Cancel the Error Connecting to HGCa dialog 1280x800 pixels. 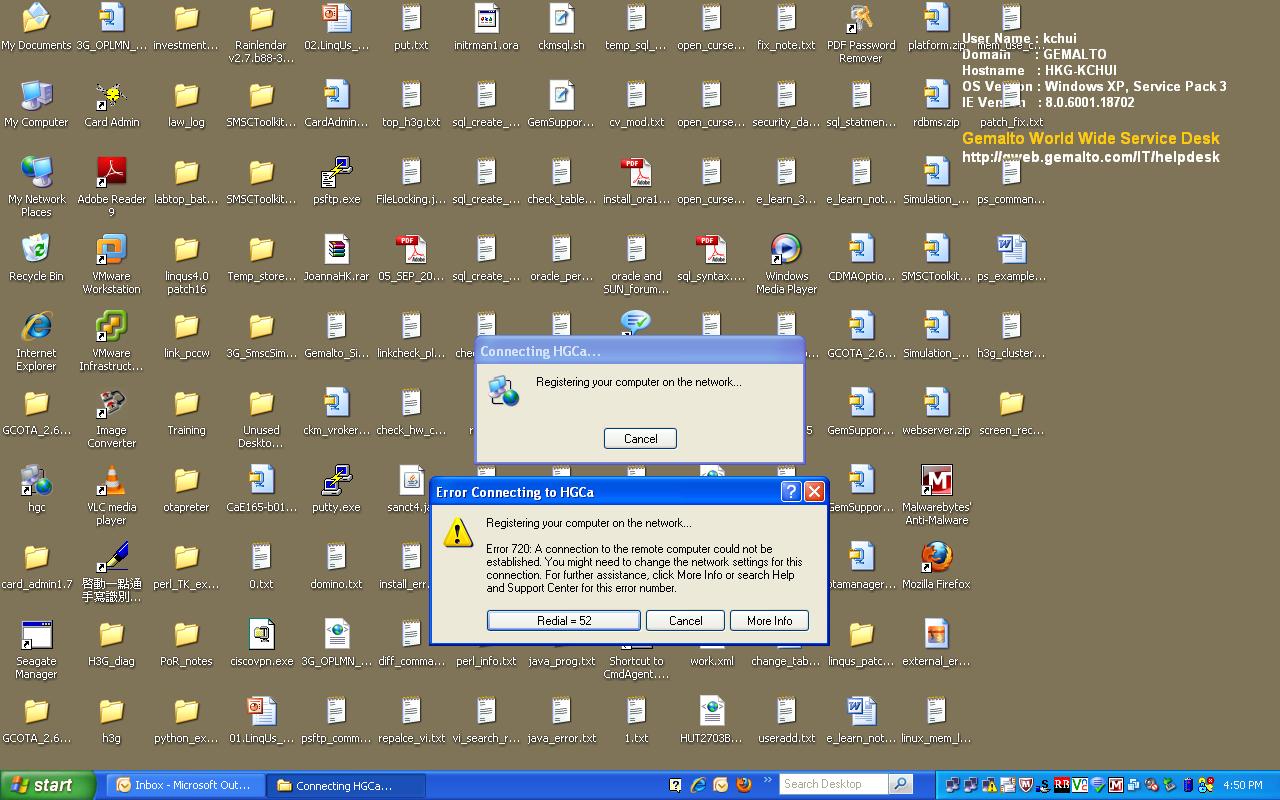click(x=685, y=621)
